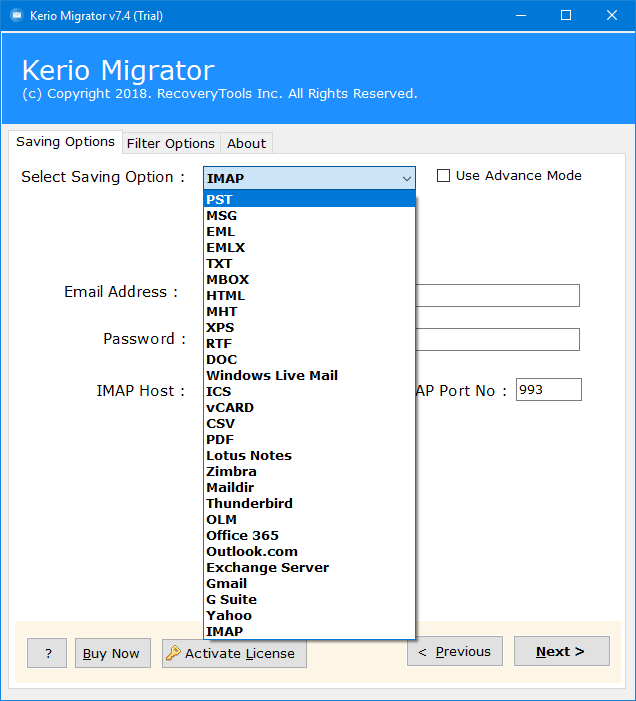Viewport: 636px width, 701px height.
Task: Click the Buy Now button
Action: pos(113,653)
